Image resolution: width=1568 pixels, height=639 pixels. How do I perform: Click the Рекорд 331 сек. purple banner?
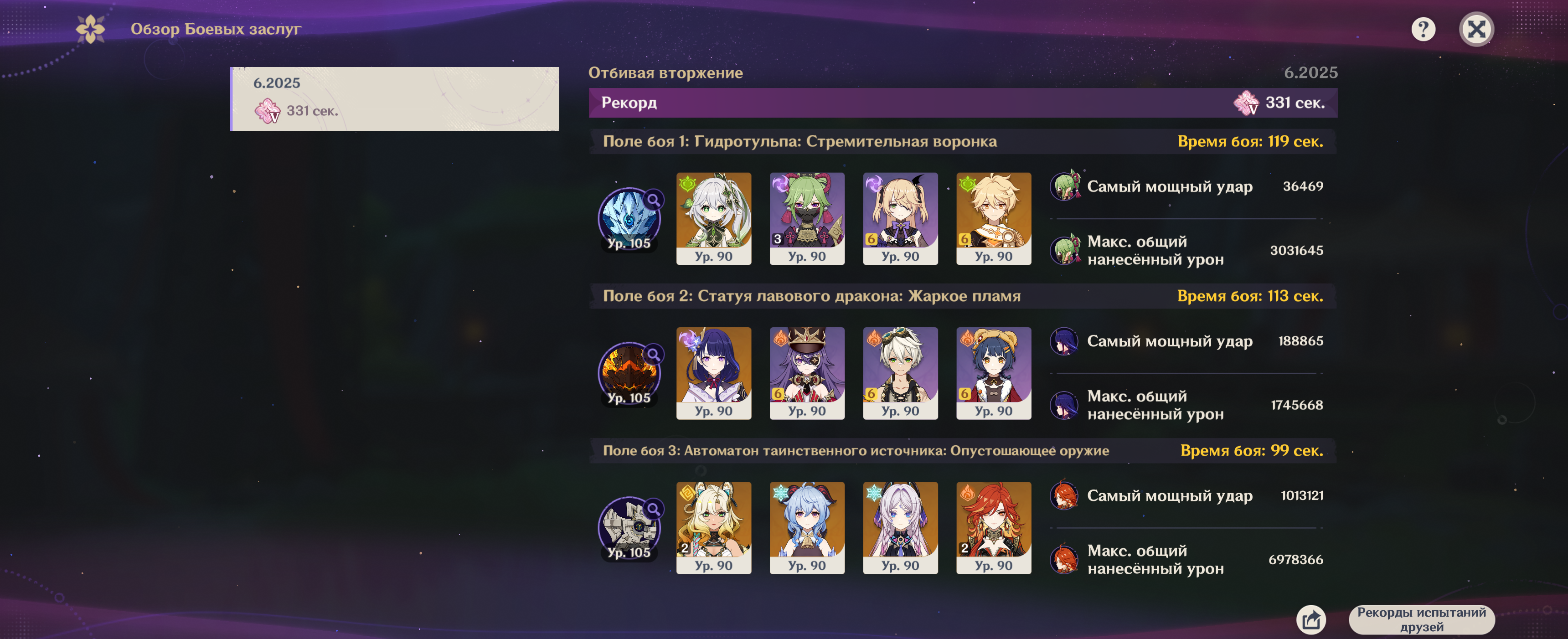(963, 103)
